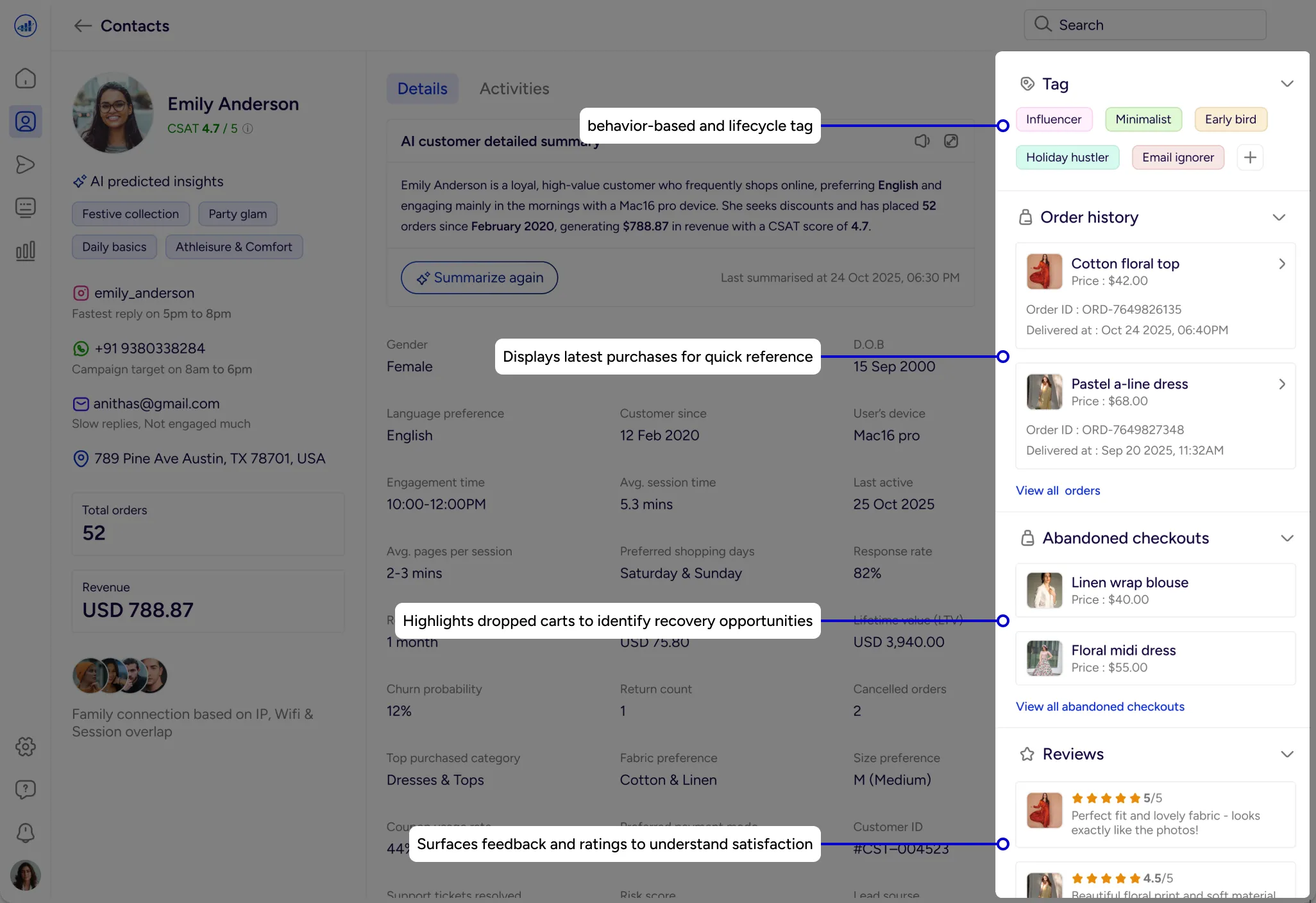Click the expand icon on AI summary
Screen dimensions: 1316x903
(951, 141)
